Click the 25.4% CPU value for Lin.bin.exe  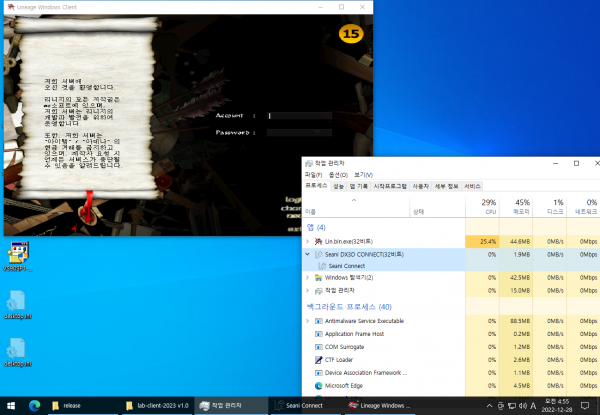coord(482,241)
